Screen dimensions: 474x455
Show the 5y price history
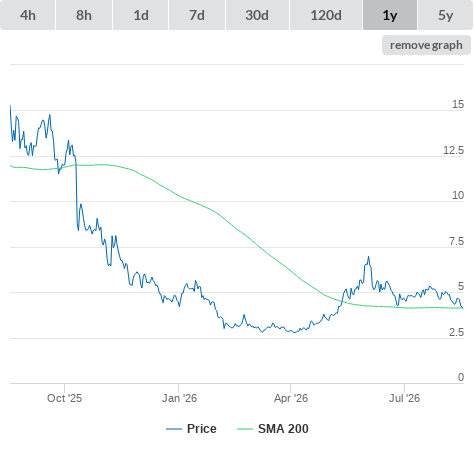445,15
